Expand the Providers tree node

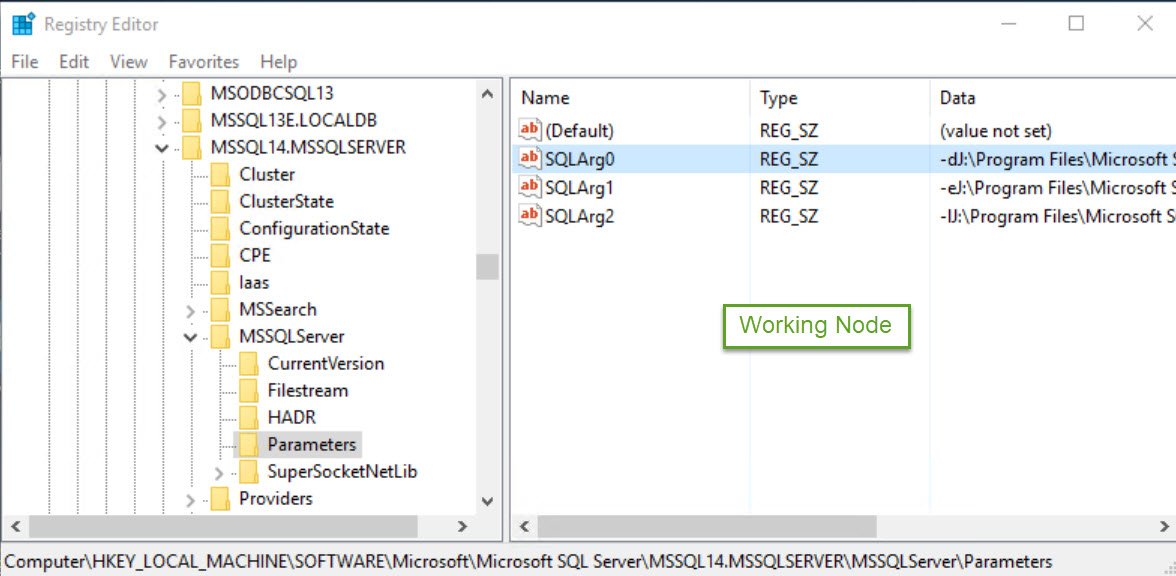(190, 500)
